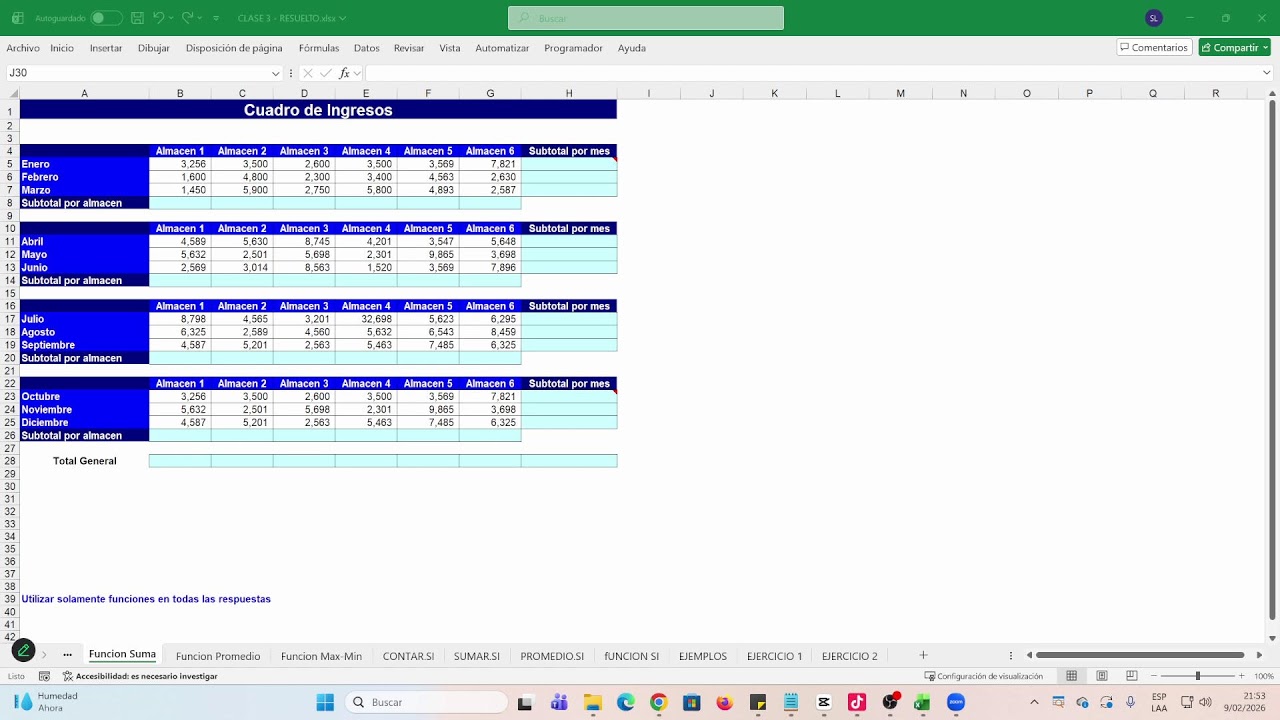Open the Ayuda ribbon tab
This screenshot has height=720, width=1280.
(632, 48)
